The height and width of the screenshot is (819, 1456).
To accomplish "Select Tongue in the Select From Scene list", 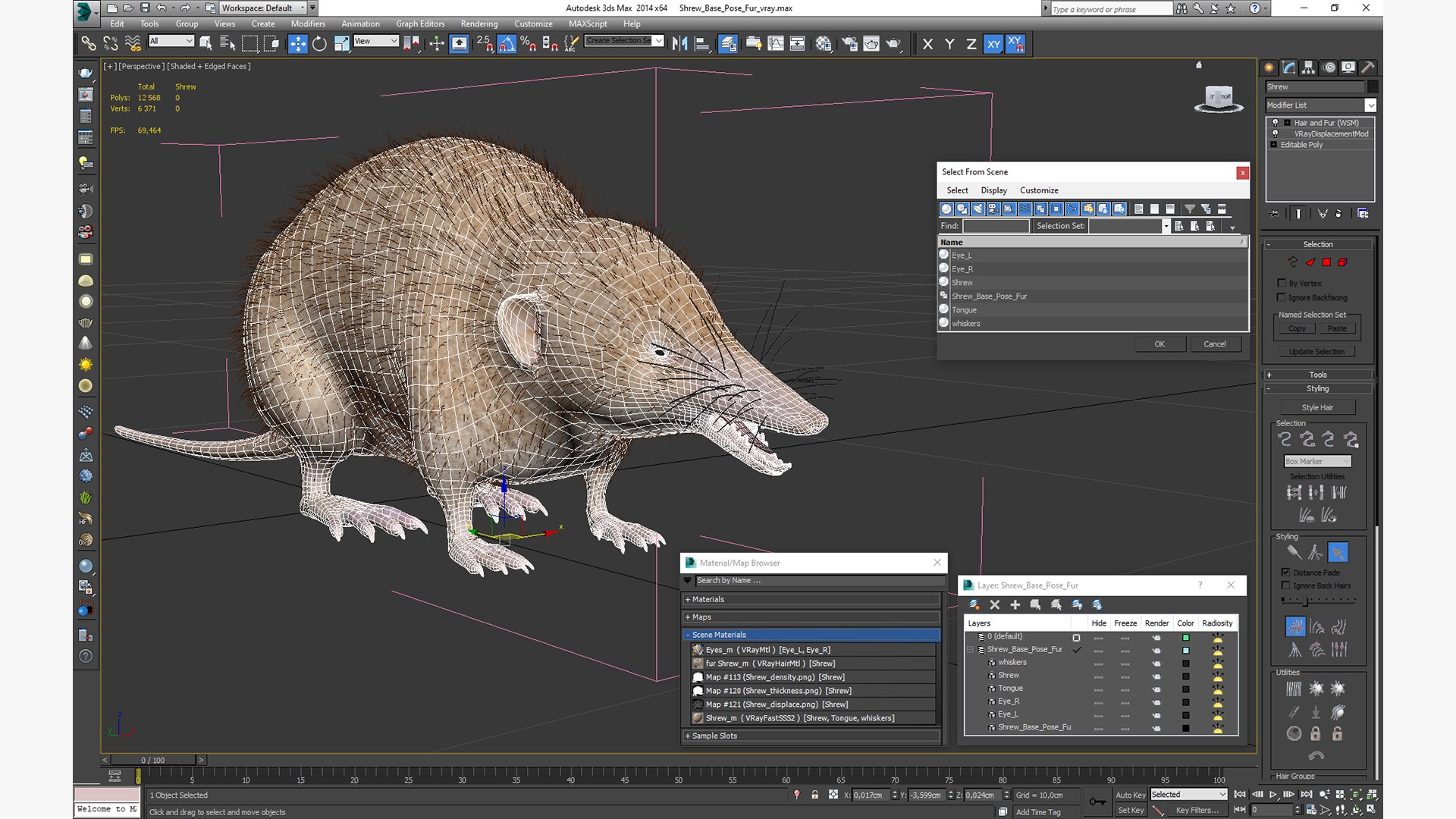I will (1093, 309).
